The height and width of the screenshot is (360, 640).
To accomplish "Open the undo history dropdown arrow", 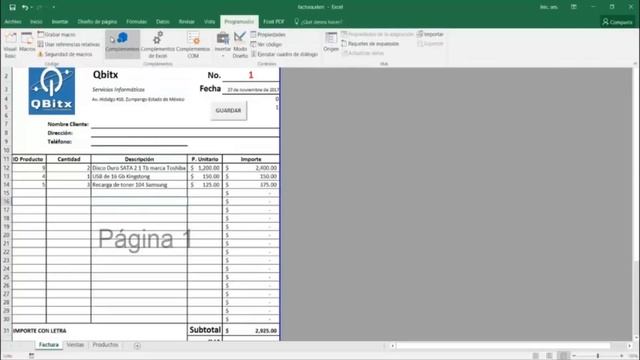I will (x=31, y=7).
